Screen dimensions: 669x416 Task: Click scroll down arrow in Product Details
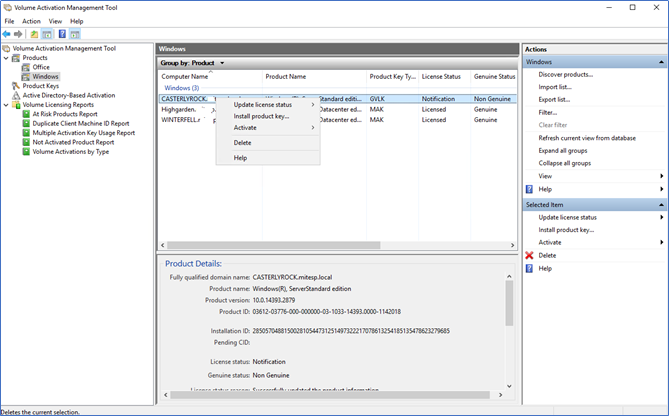click(x=509, y=386)
